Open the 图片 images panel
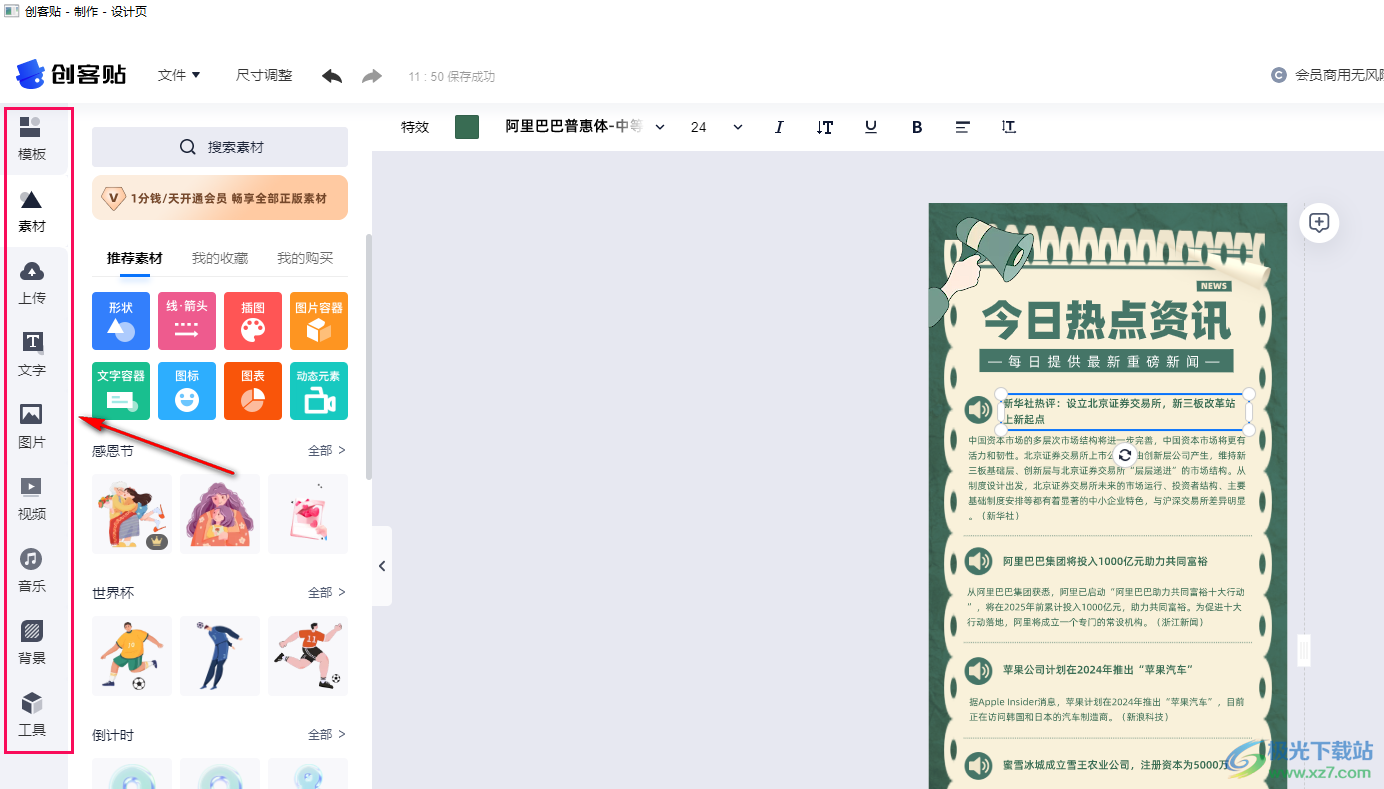The height and width of the screenshot is (789, 1384). pos(32,427)
